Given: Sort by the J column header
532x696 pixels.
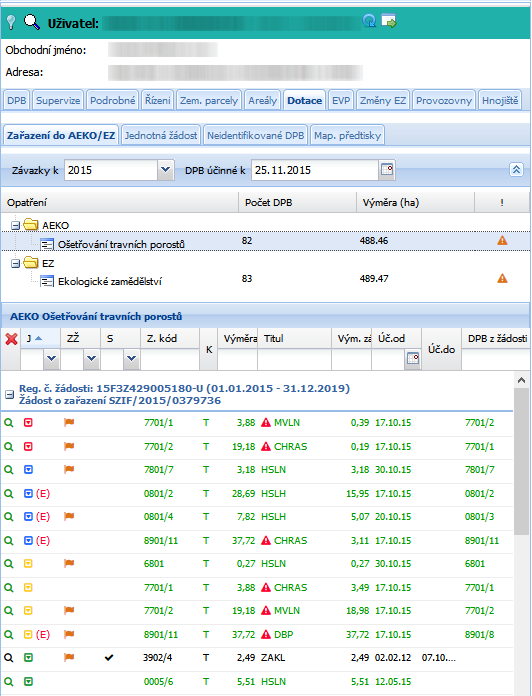Looking at the screenshot, I should (x=40, y=339).
